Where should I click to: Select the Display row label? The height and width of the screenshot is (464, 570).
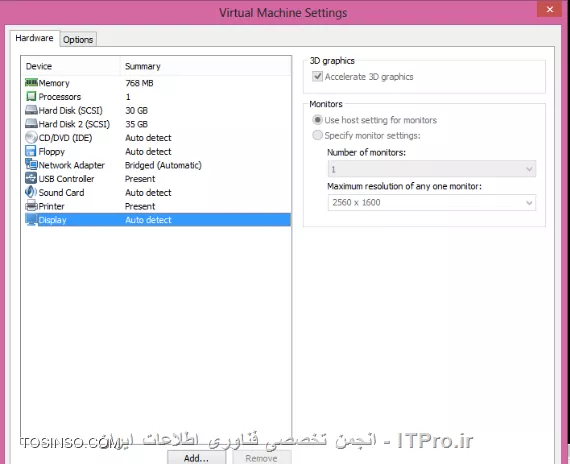(x=52, y=220)
